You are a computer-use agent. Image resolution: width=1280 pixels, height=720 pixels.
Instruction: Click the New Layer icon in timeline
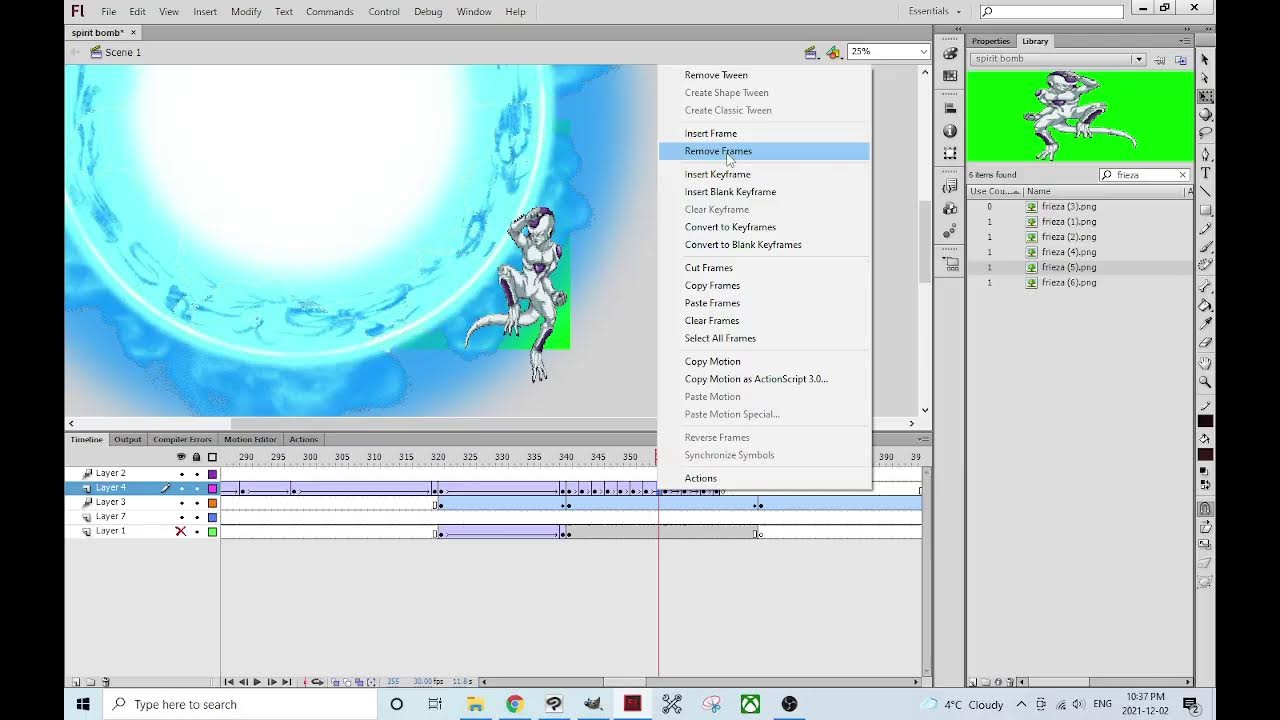tap(76, 682)
